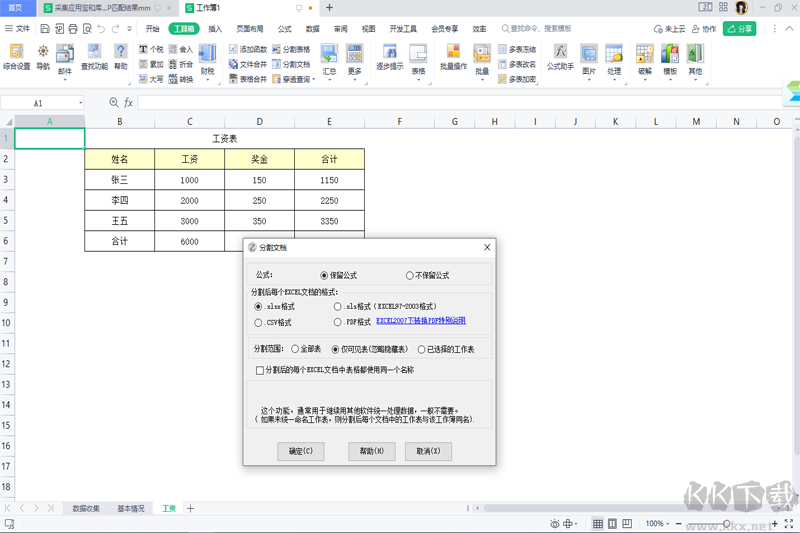This screenshot has height=533, width=800.
Task: Open the cell name box dropdown arrow
Action: click(x=80, y=103)
